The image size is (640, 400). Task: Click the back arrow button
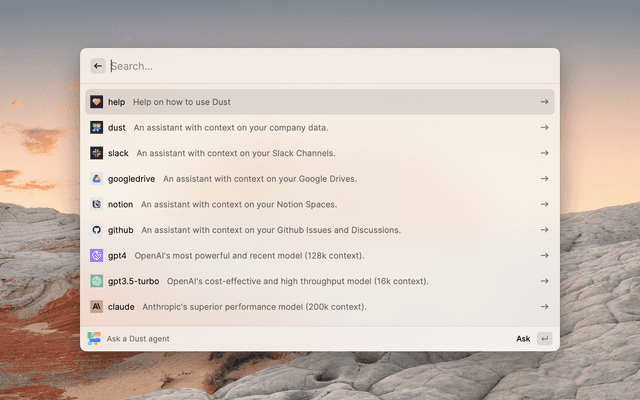[98, 66]
